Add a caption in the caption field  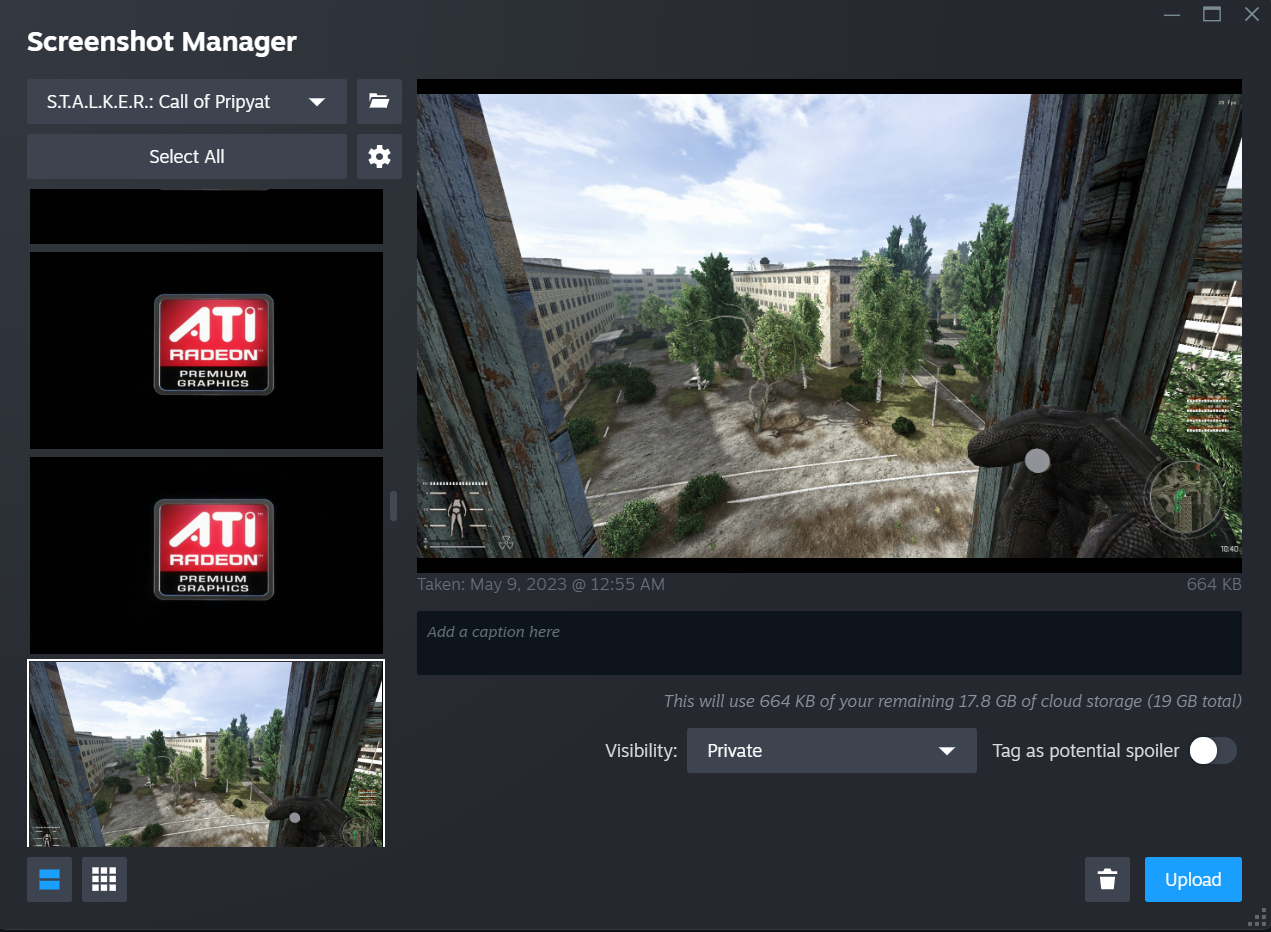click(829, 643)
